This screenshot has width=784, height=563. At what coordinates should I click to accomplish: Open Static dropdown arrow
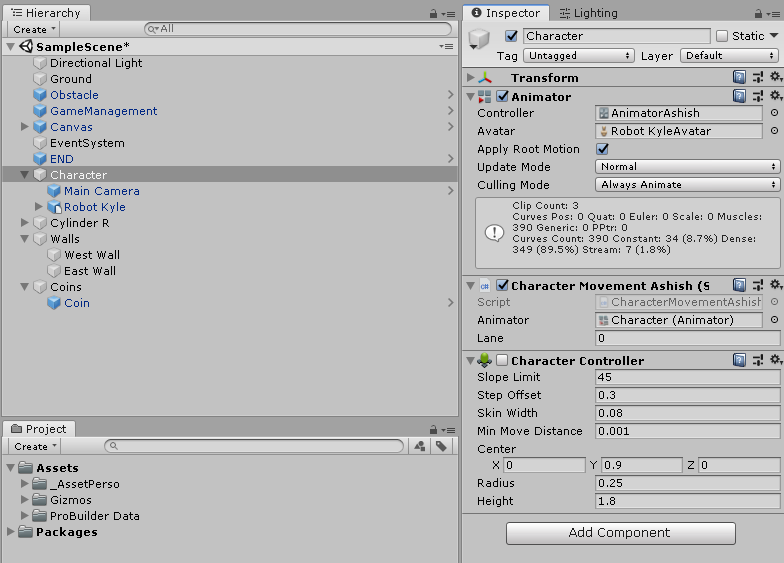(774, 36)
